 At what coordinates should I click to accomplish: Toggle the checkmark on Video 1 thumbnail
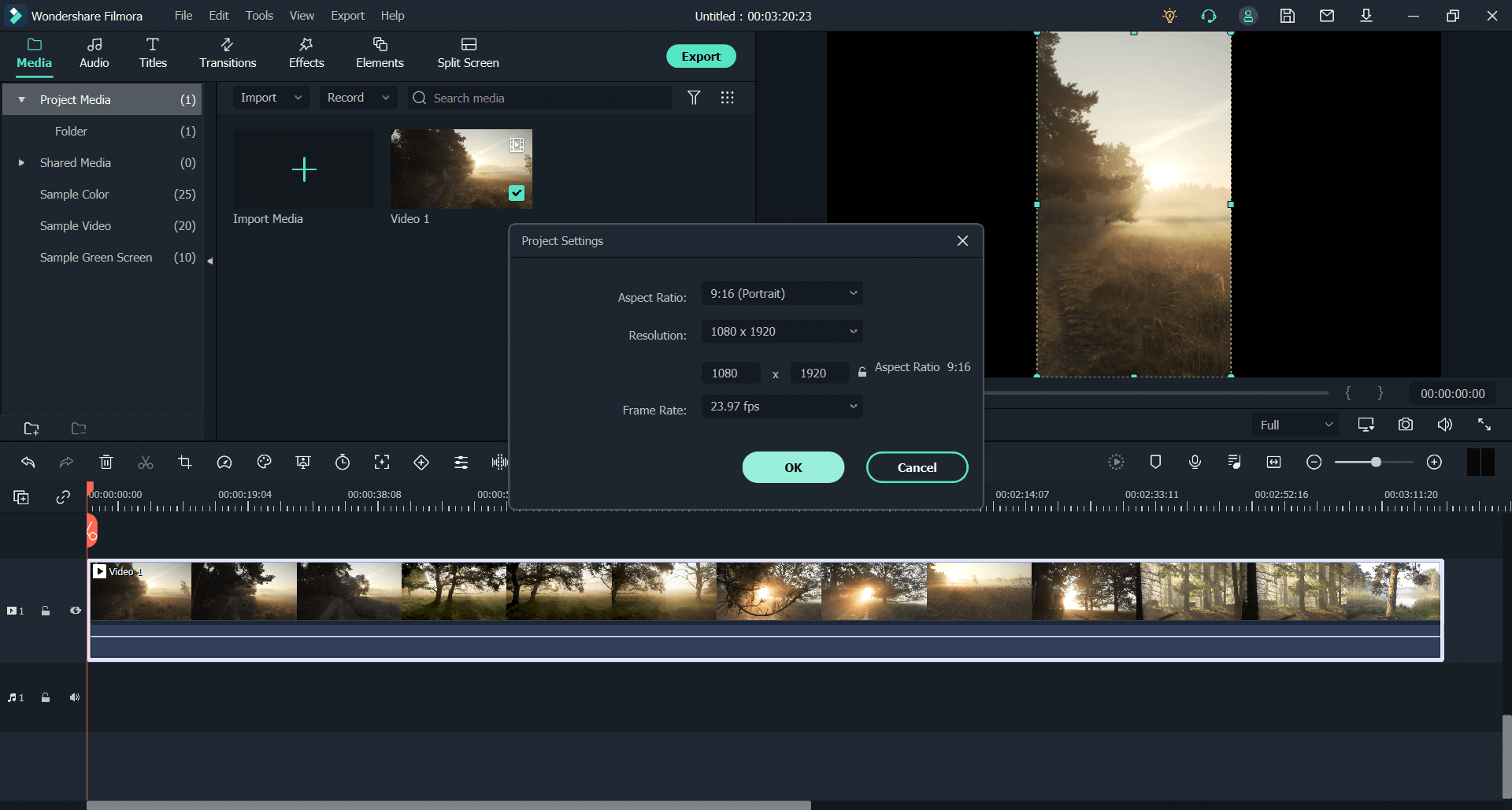[517, 193]
